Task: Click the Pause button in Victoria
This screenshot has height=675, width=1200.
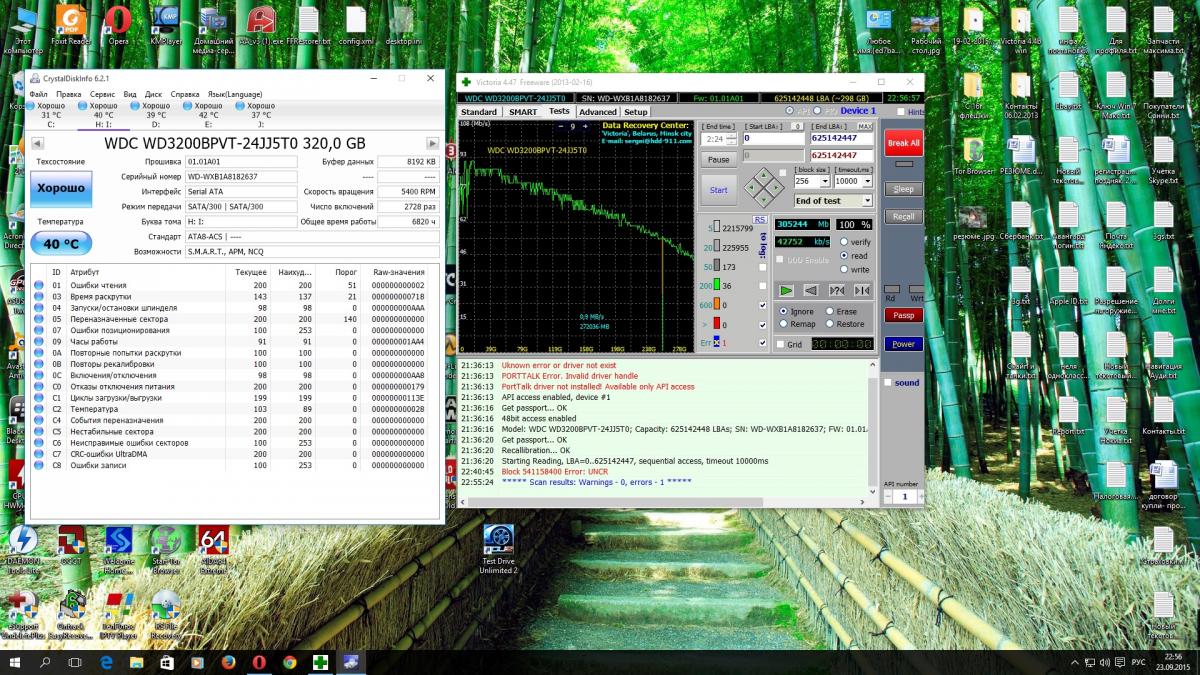Action: click(718, 159)
